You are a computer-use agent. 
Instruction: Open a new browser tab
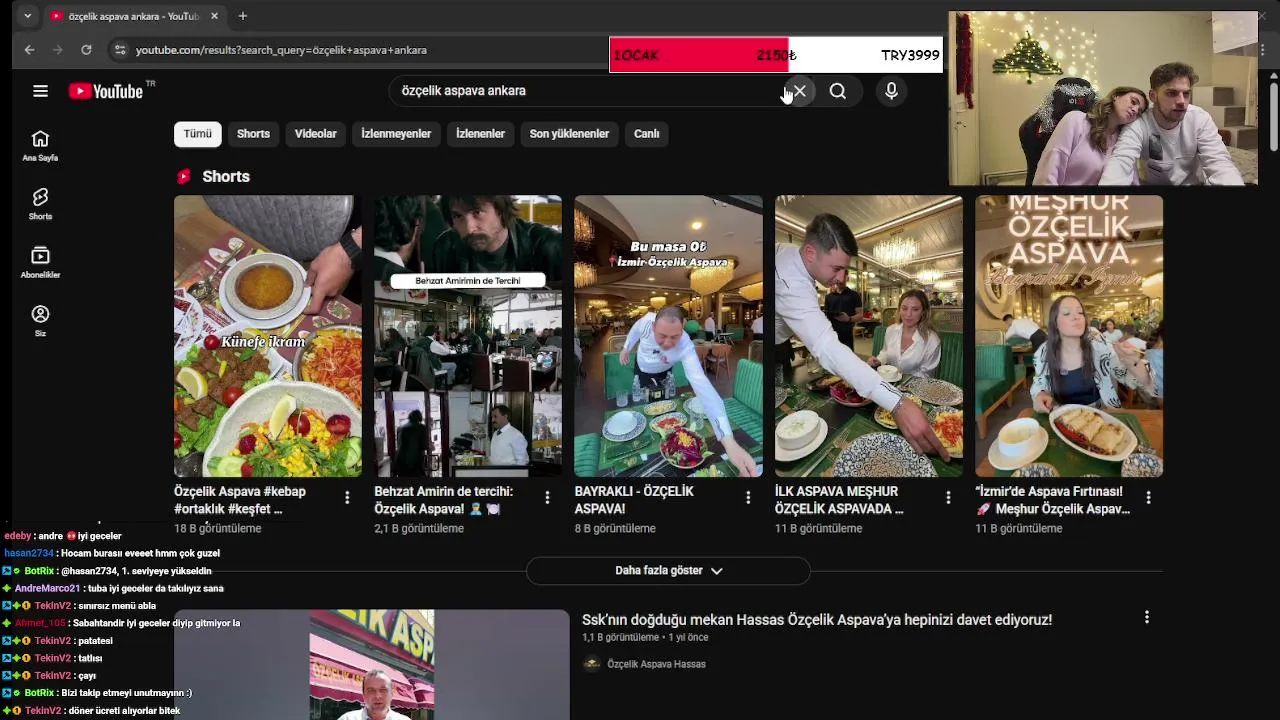[x=242, y=16]
